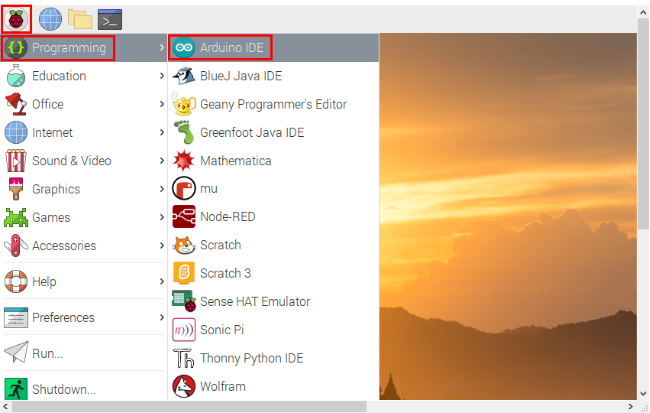Click the Scratch cat icon
Screen dimensions: 650x413
(183, 245)
